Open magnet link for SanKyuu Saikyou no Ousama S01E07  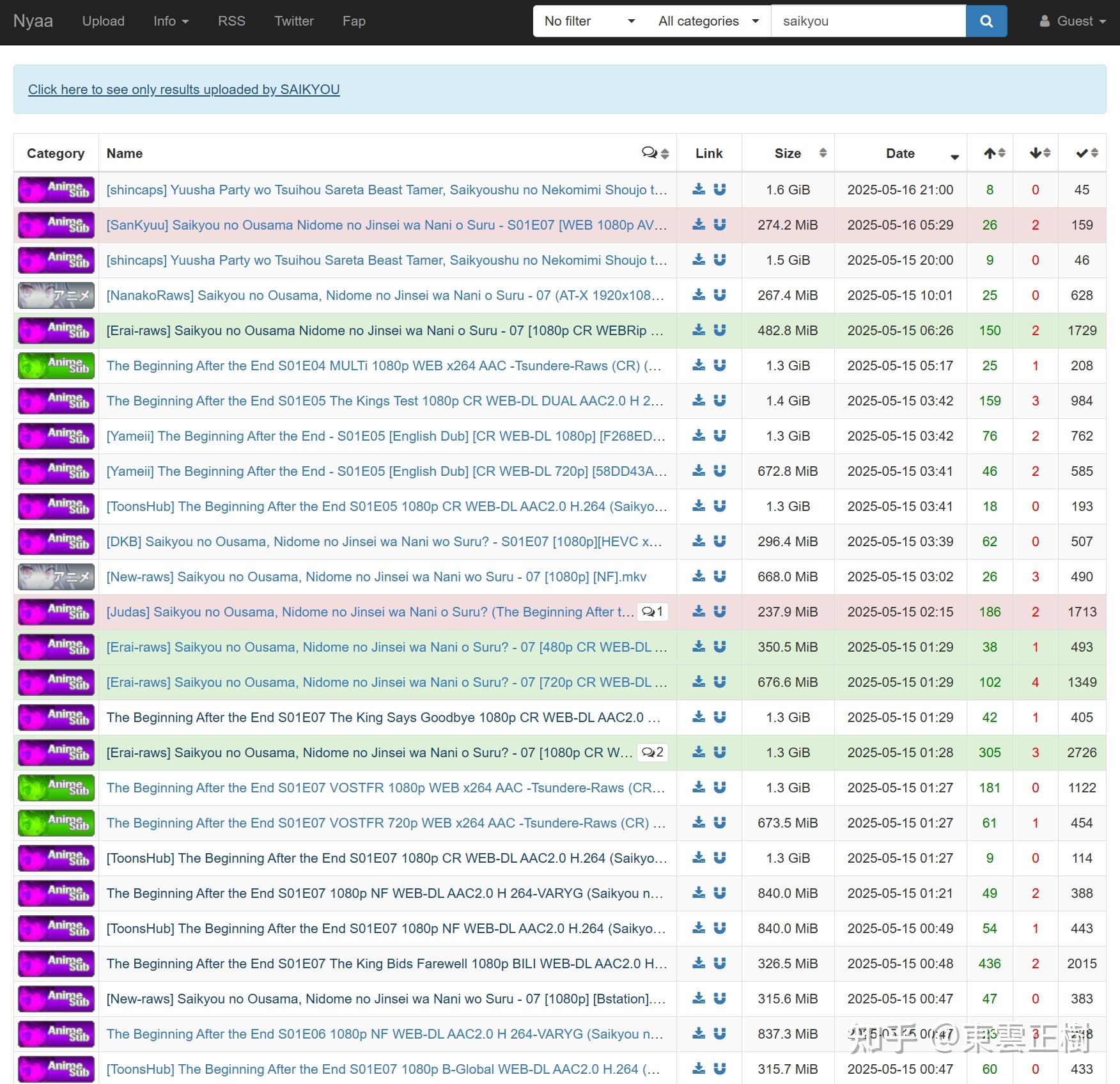pos(720,224)
